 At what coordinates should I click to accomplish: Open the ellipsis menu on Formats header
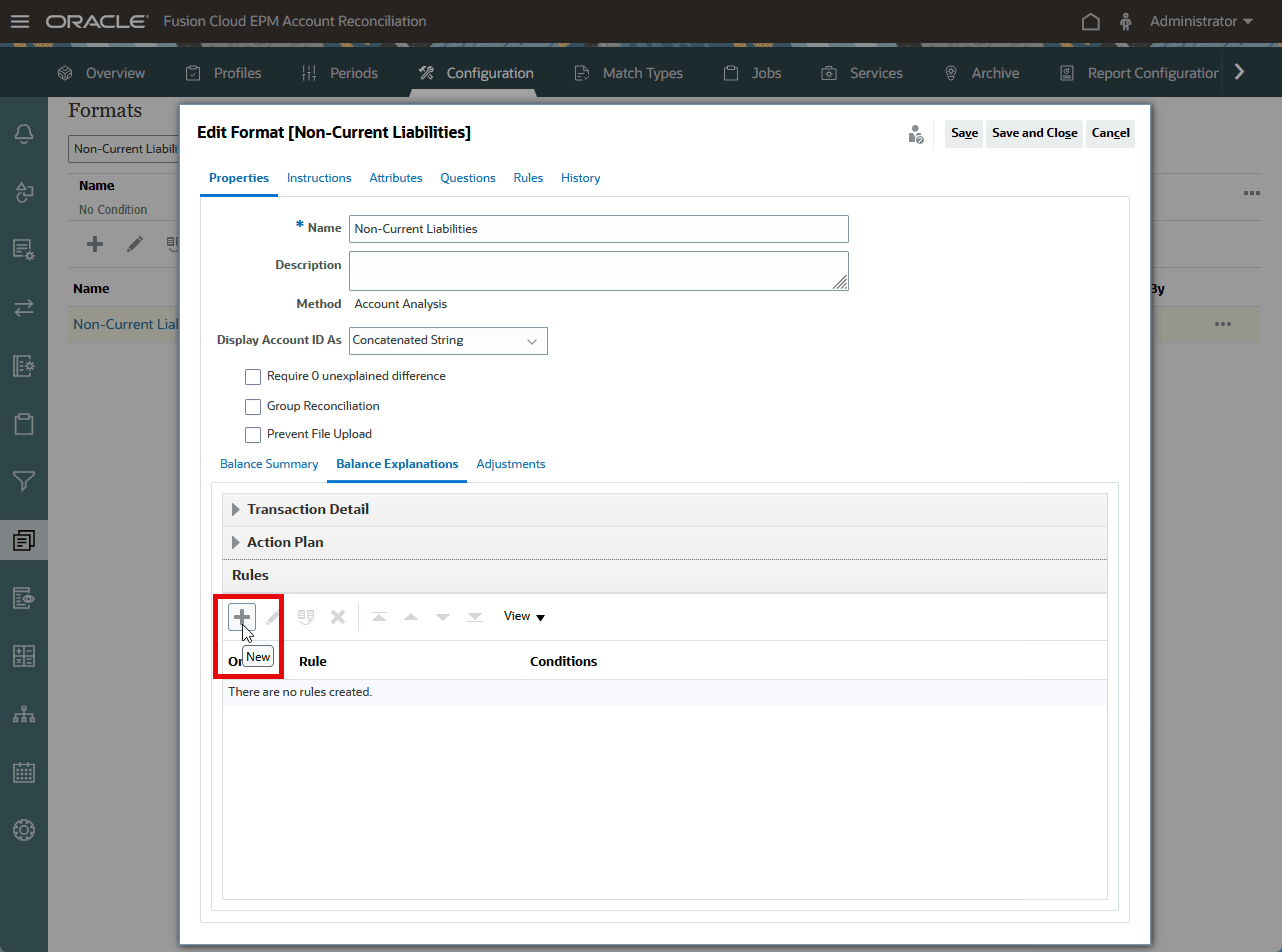tap(1251, 193)
